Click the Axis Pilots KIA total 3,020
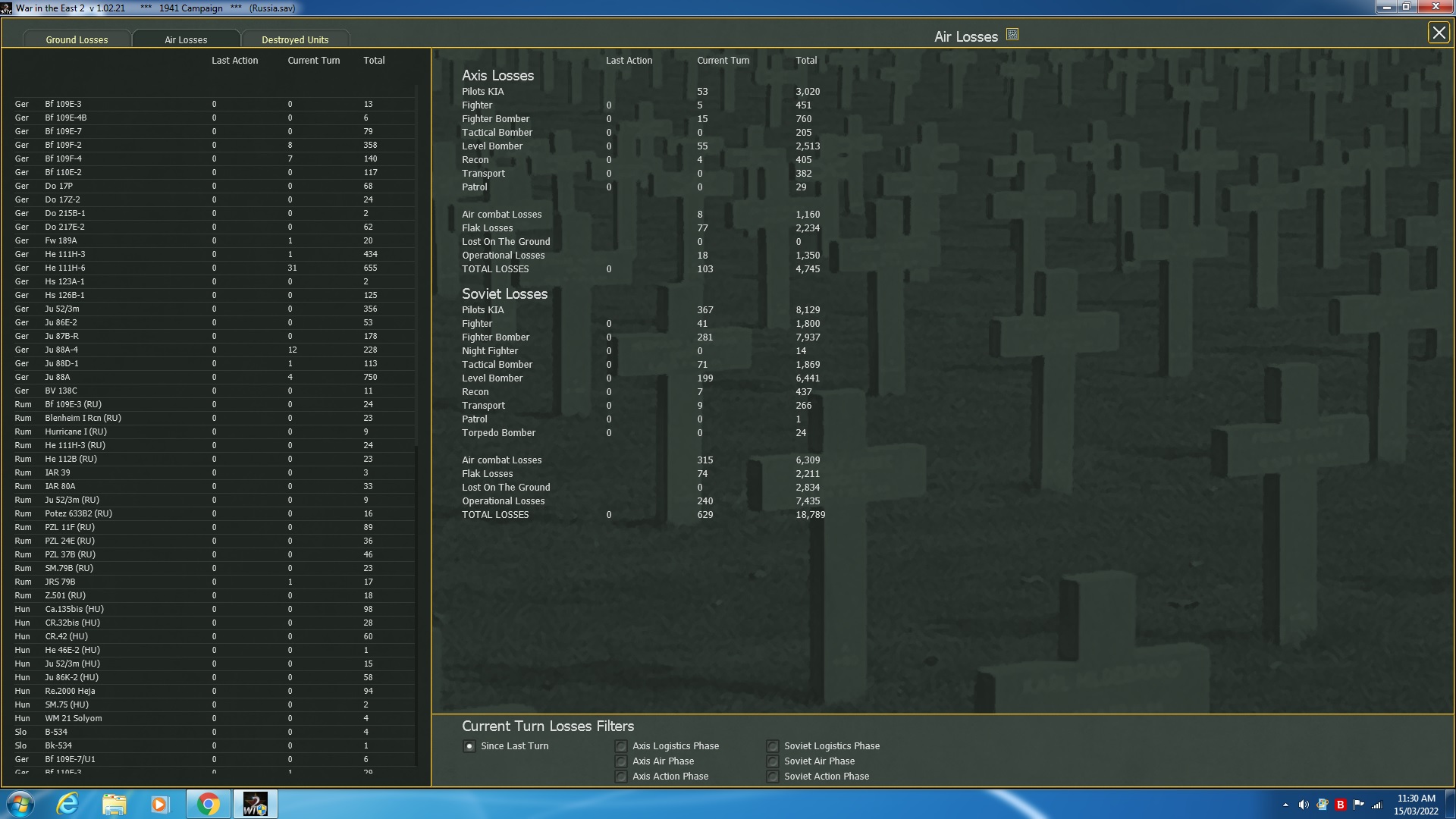1456x819 pixels. (808, 92)
